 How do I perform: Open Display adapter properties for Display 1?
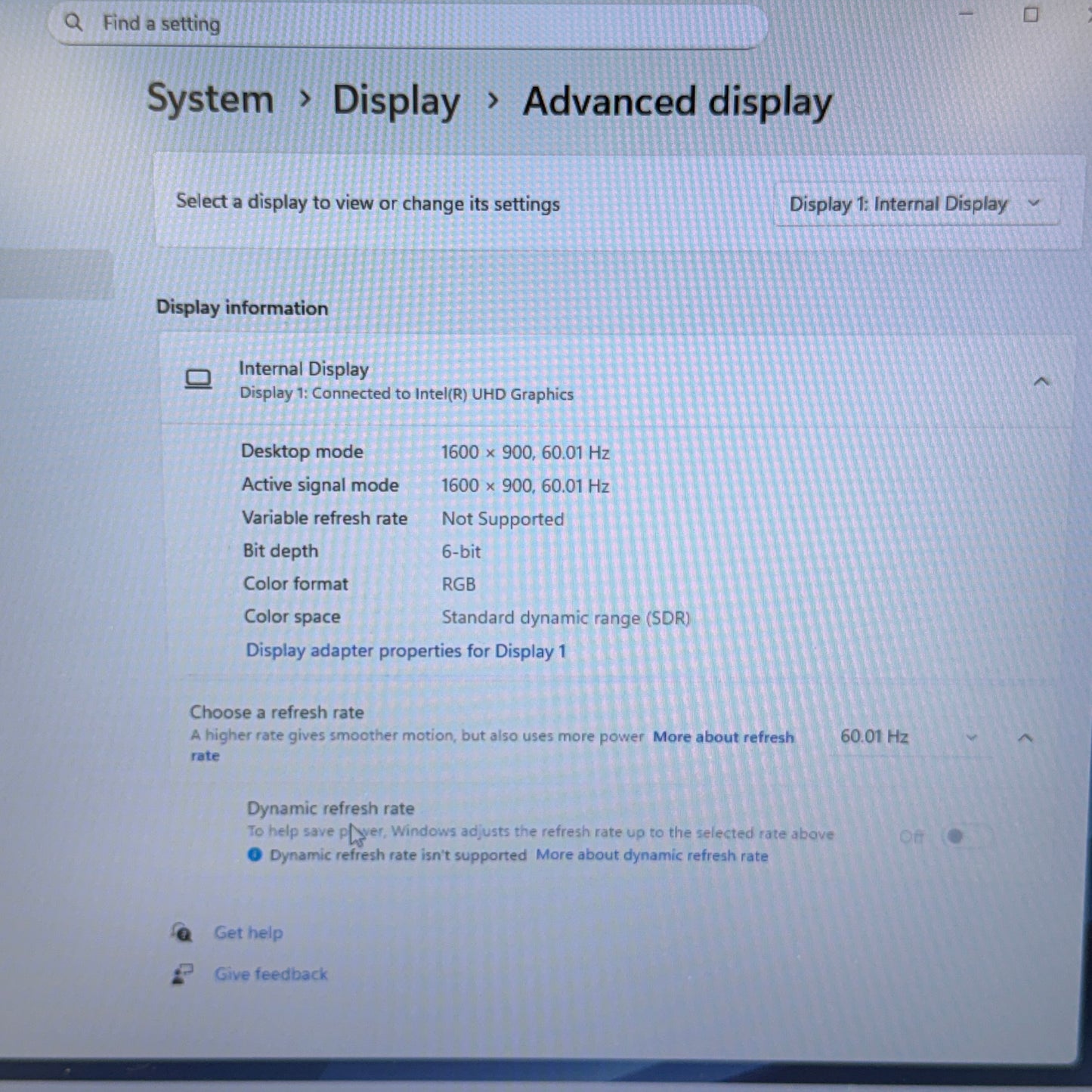(407, 651)
